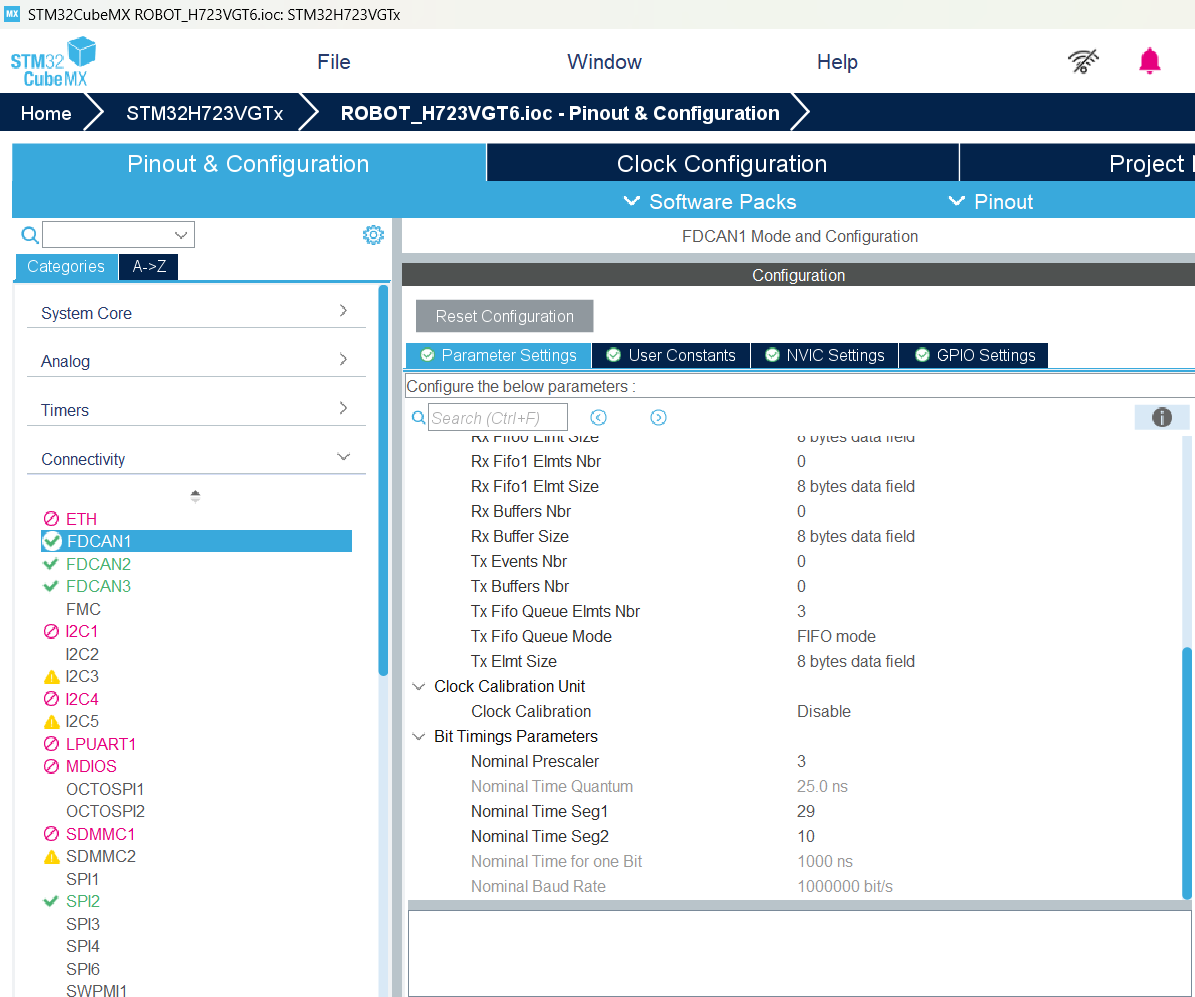Click the connectivity list collapse handle
This screenshot has width=1195, height=997.
coord(195,495)
